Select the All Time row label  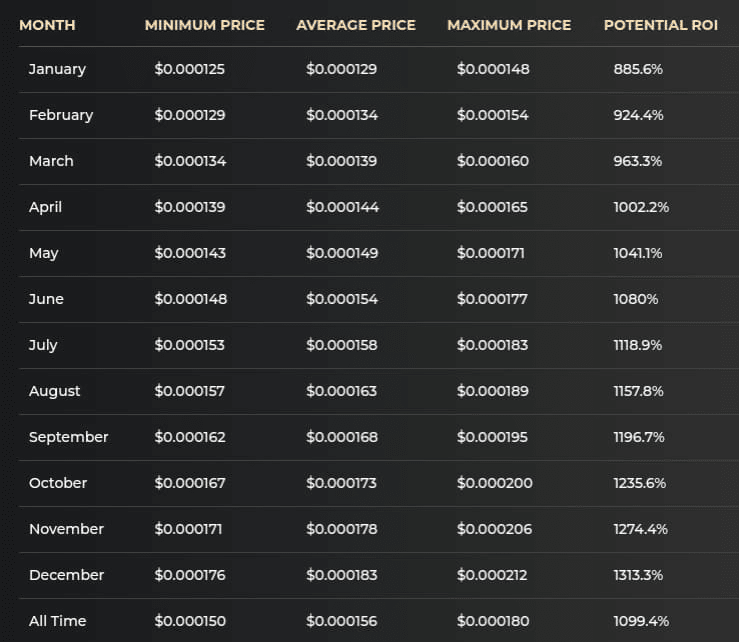(57, 621)
